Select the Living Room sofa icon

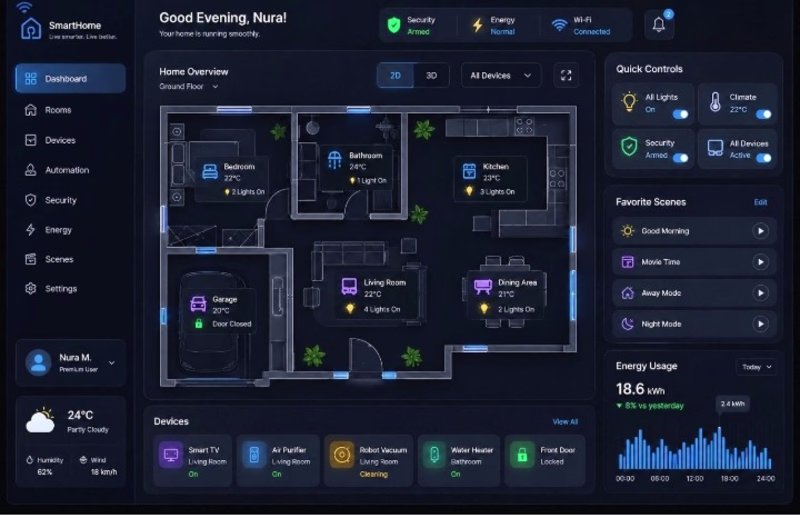click(x=349, y=286)
